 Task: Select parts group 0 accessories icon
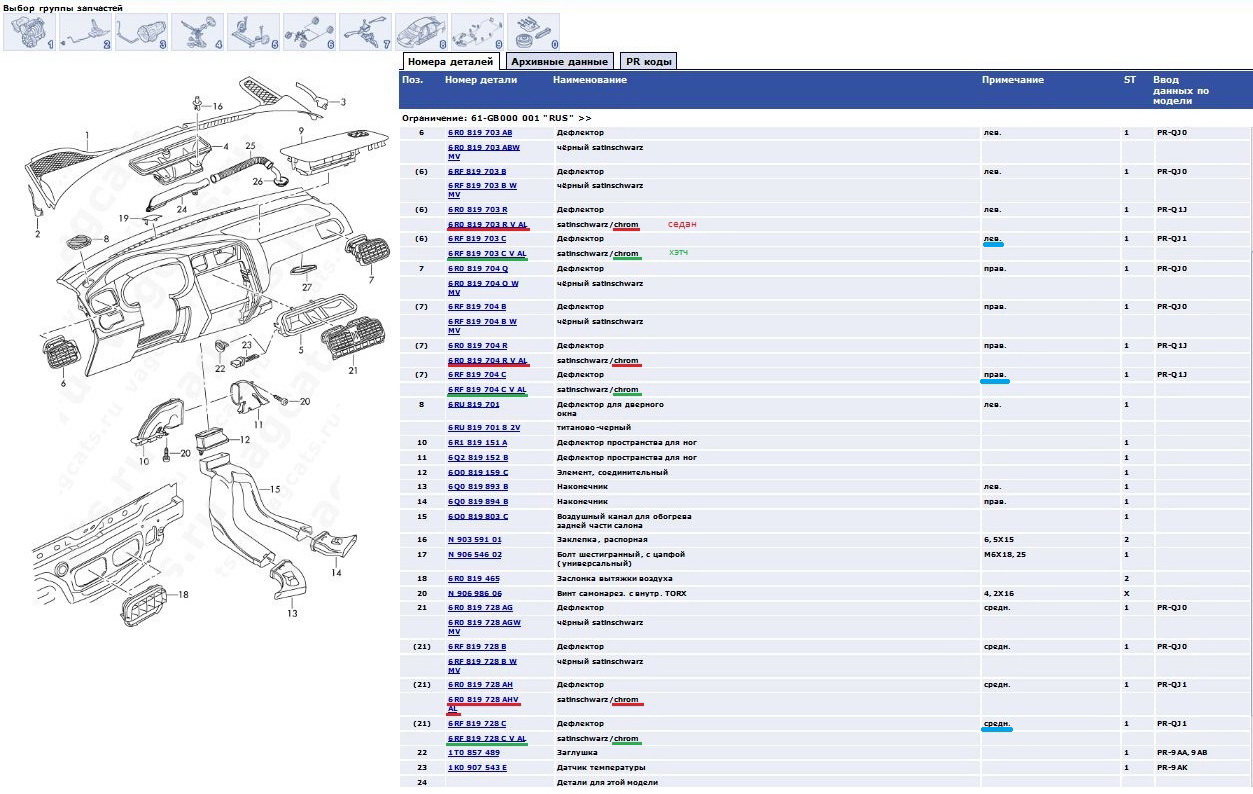click(x=533, y=32)
